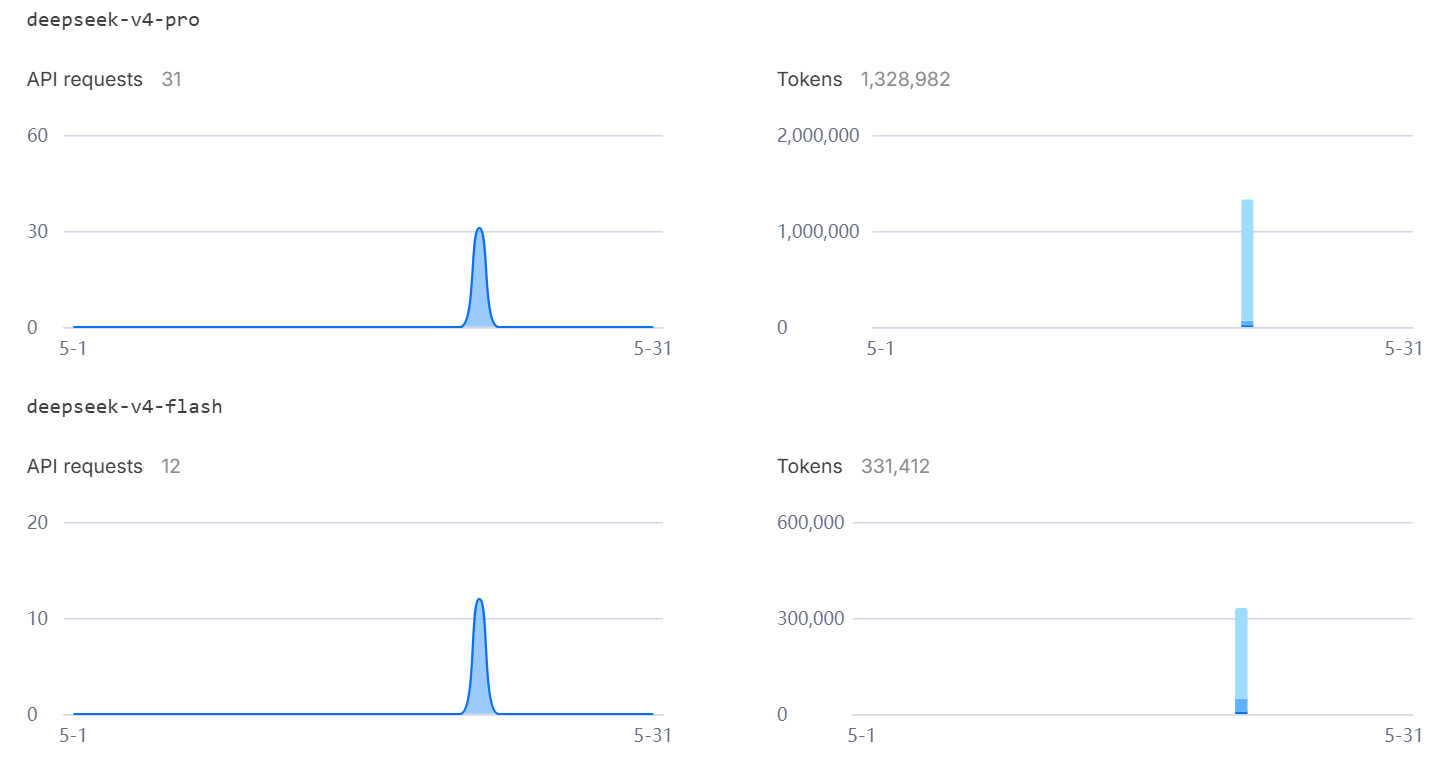1455x757 pixels.
Task: Click the request count "31"
Action: click(x=172, y=79)
